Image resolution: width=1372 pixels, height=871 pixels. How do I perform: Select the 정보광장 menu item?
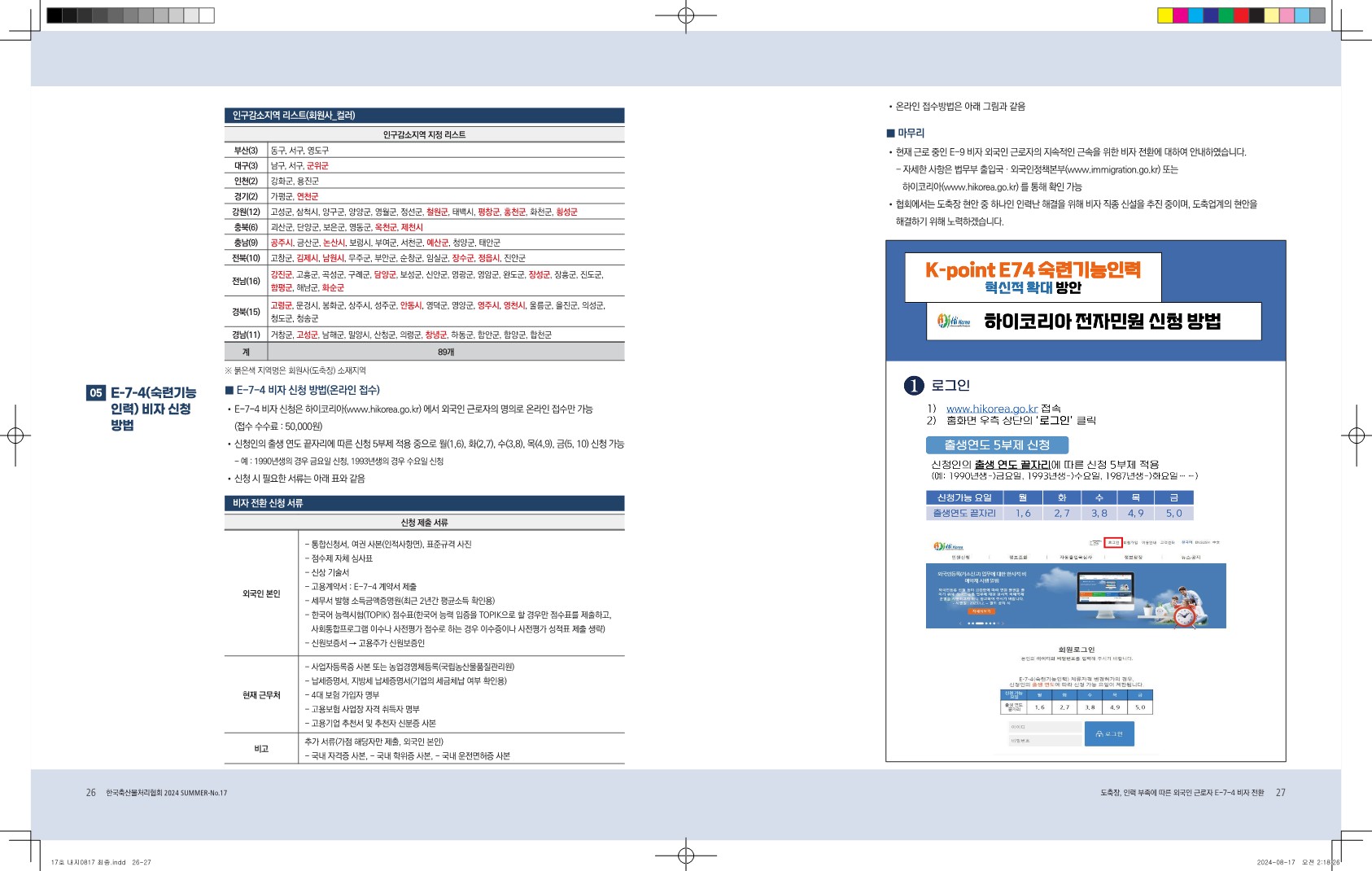[x=1133, y=558]
